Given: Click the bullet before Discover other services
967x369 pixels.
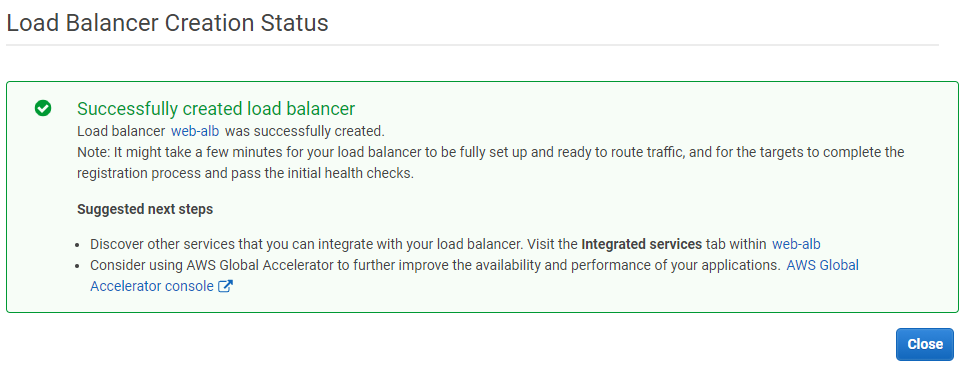Looking at the screenshot, I should [x=77, y=244].
